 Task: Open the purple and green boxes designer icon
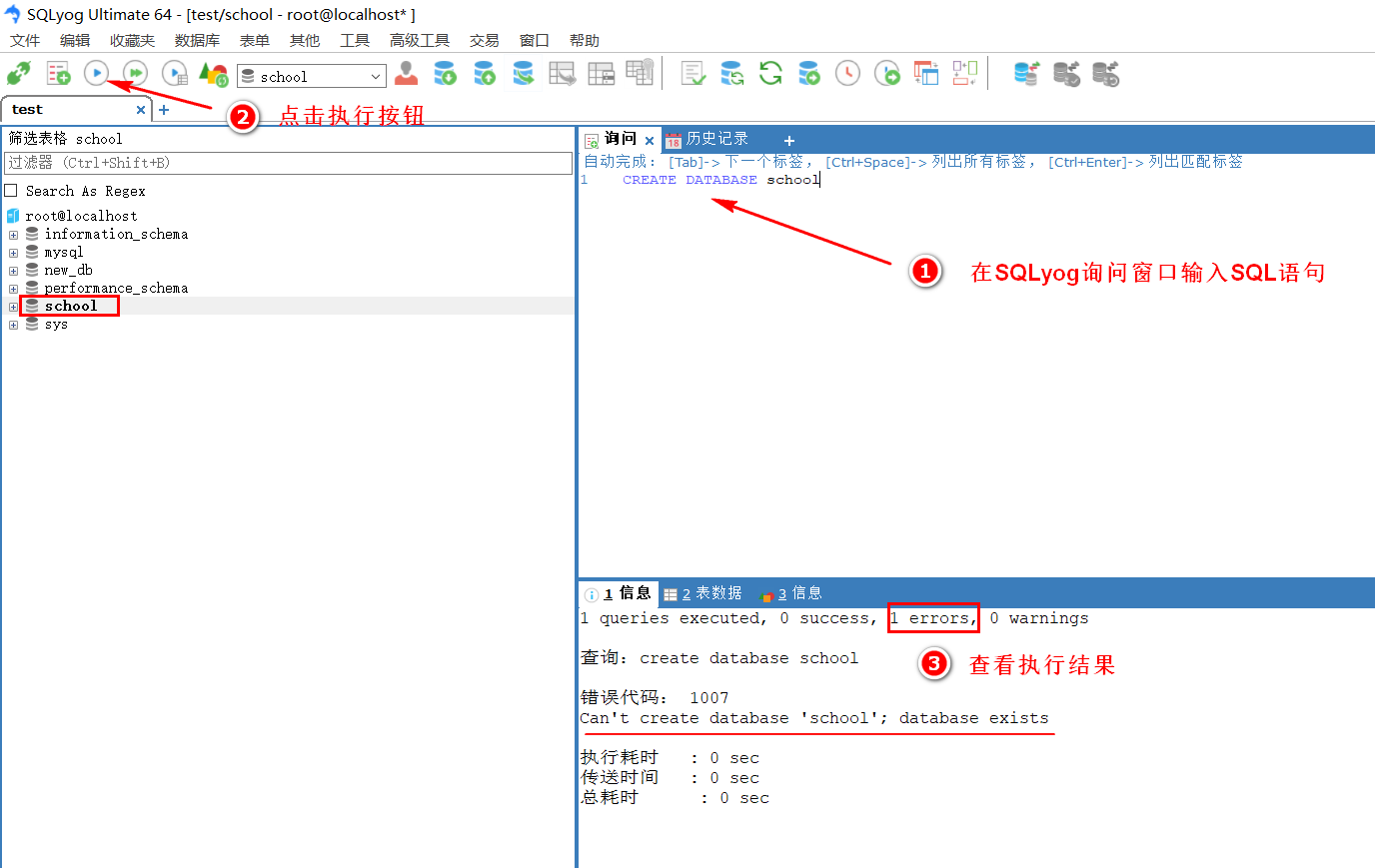pyautogui.click(x=965, y=74)
